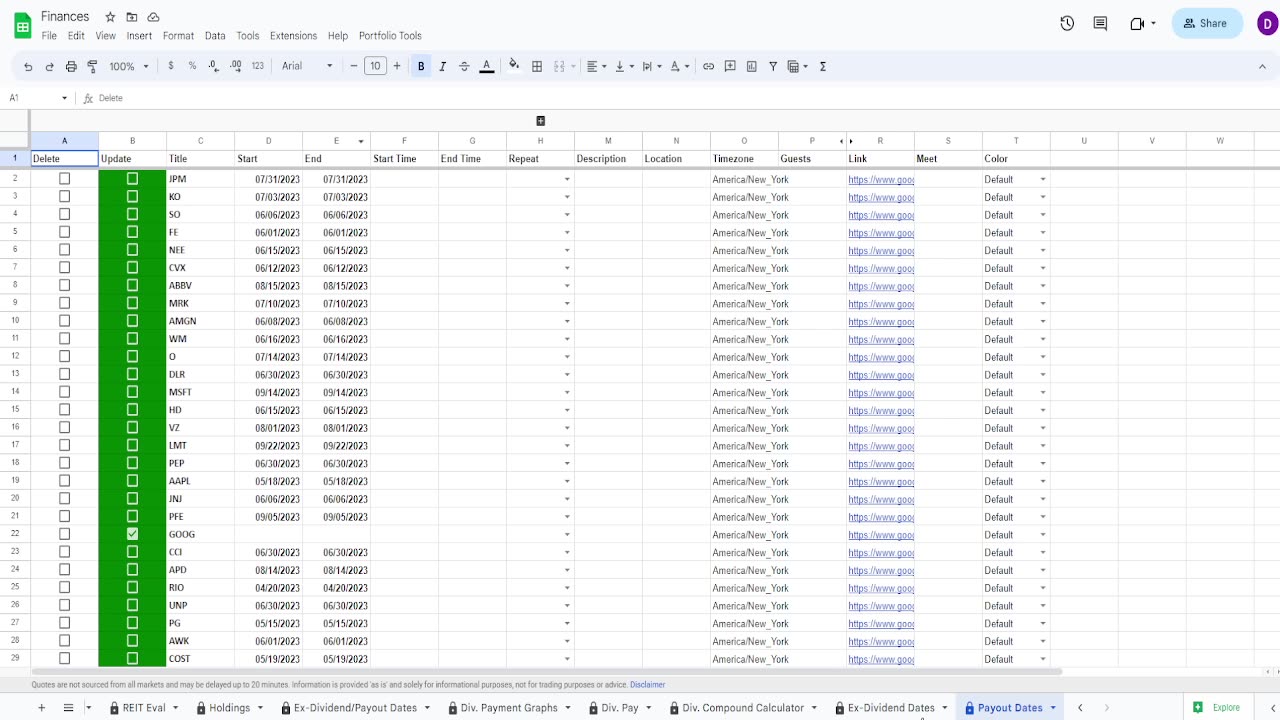The height and width of the screenshot is (720, 1280).
Task: Insert link icon in toolbar
Action: [708, 66]
